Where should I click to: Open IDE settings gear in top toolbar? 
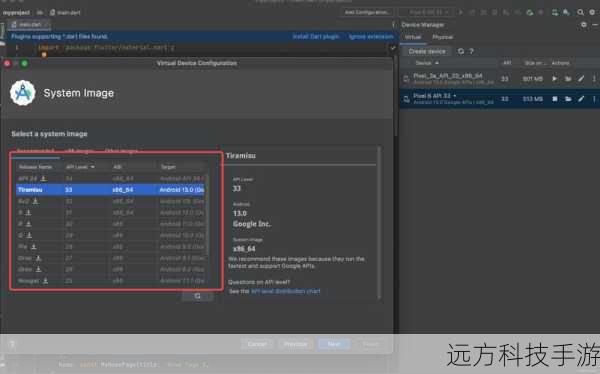pos(592,12)
